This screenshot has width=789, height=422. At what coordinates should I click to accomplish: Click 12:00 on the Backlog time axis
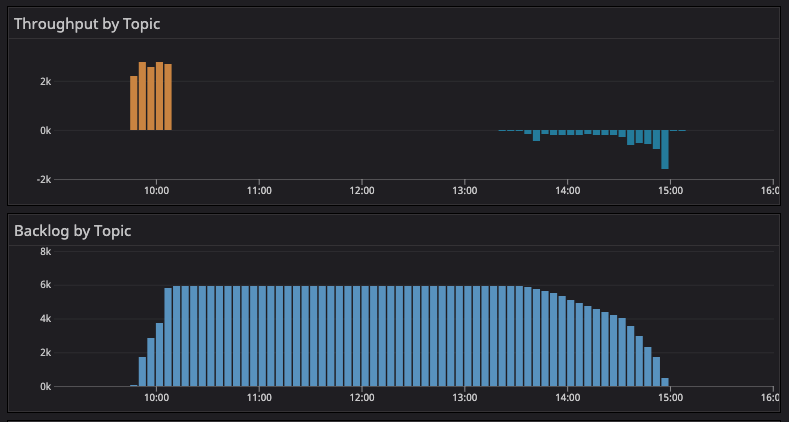coord(362,398)
